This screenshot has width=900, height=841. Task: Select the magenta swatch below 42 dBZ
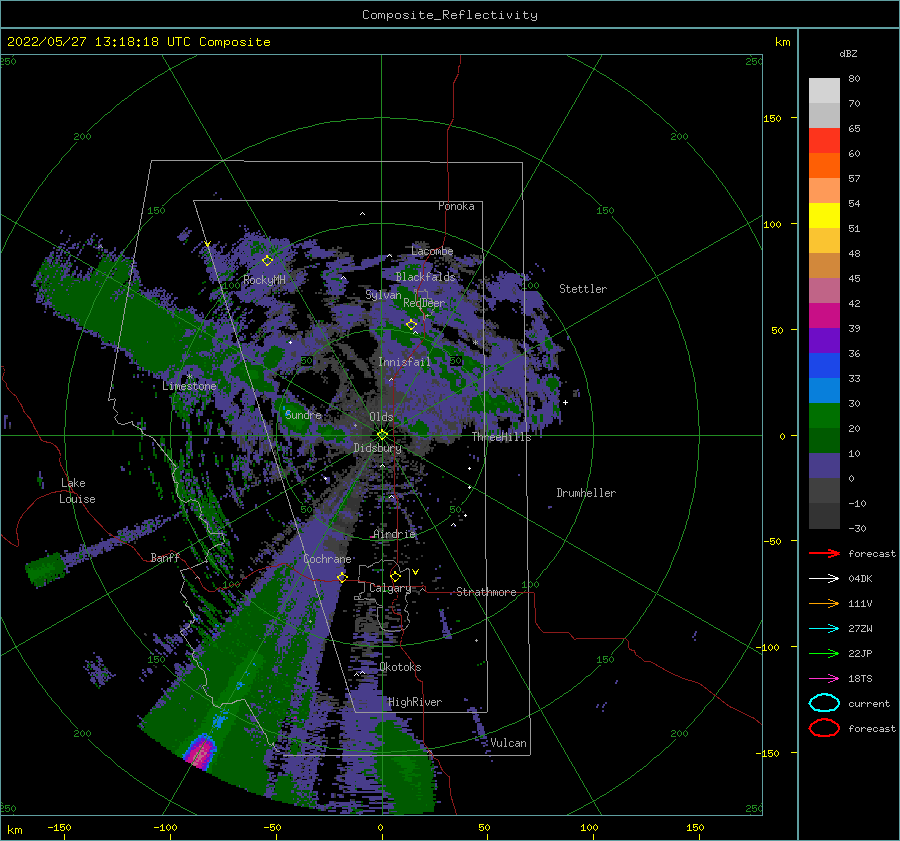click(824, 316)
